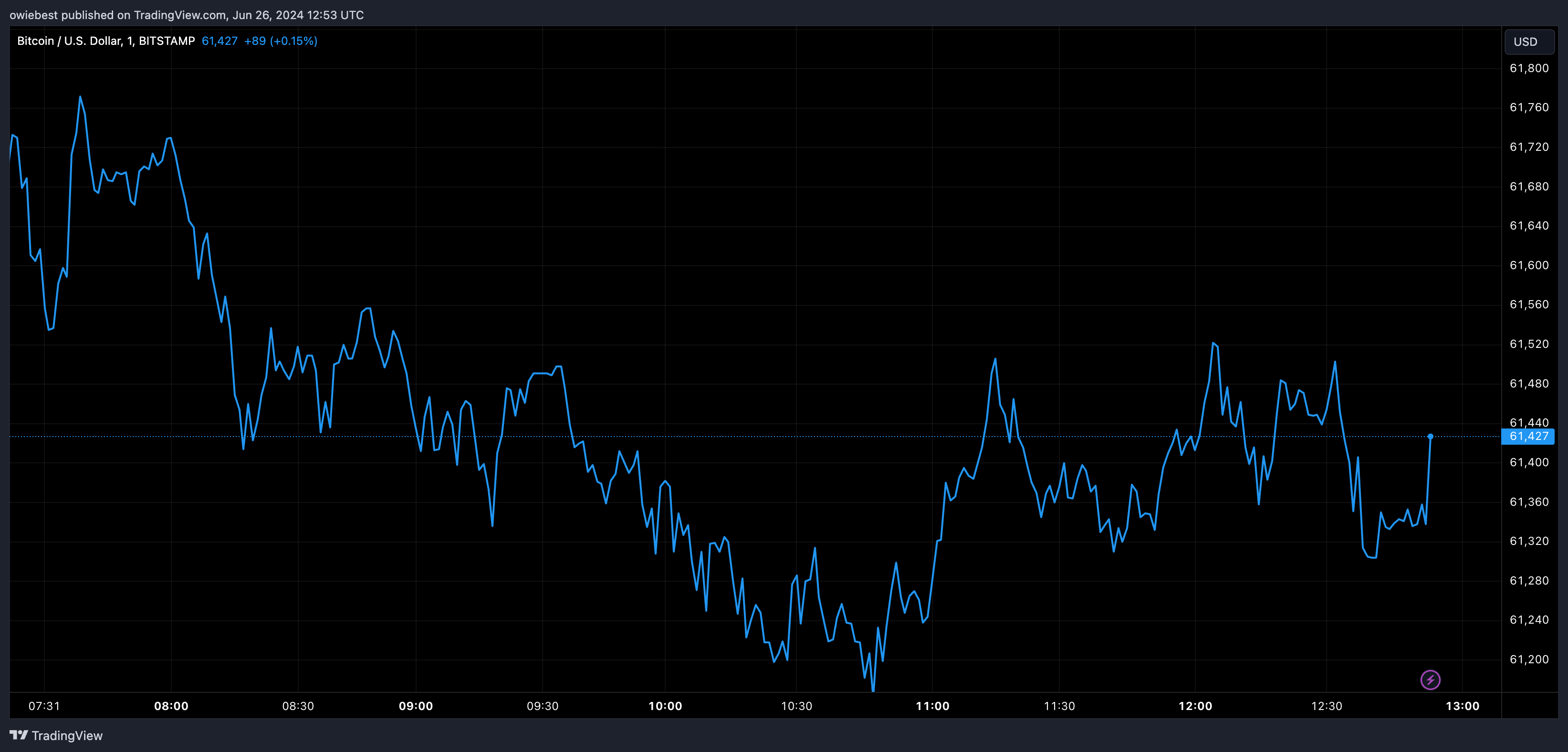Click the 12:30 time axis label
This screenshot has width=1568, height=752.
point(1327,706)
